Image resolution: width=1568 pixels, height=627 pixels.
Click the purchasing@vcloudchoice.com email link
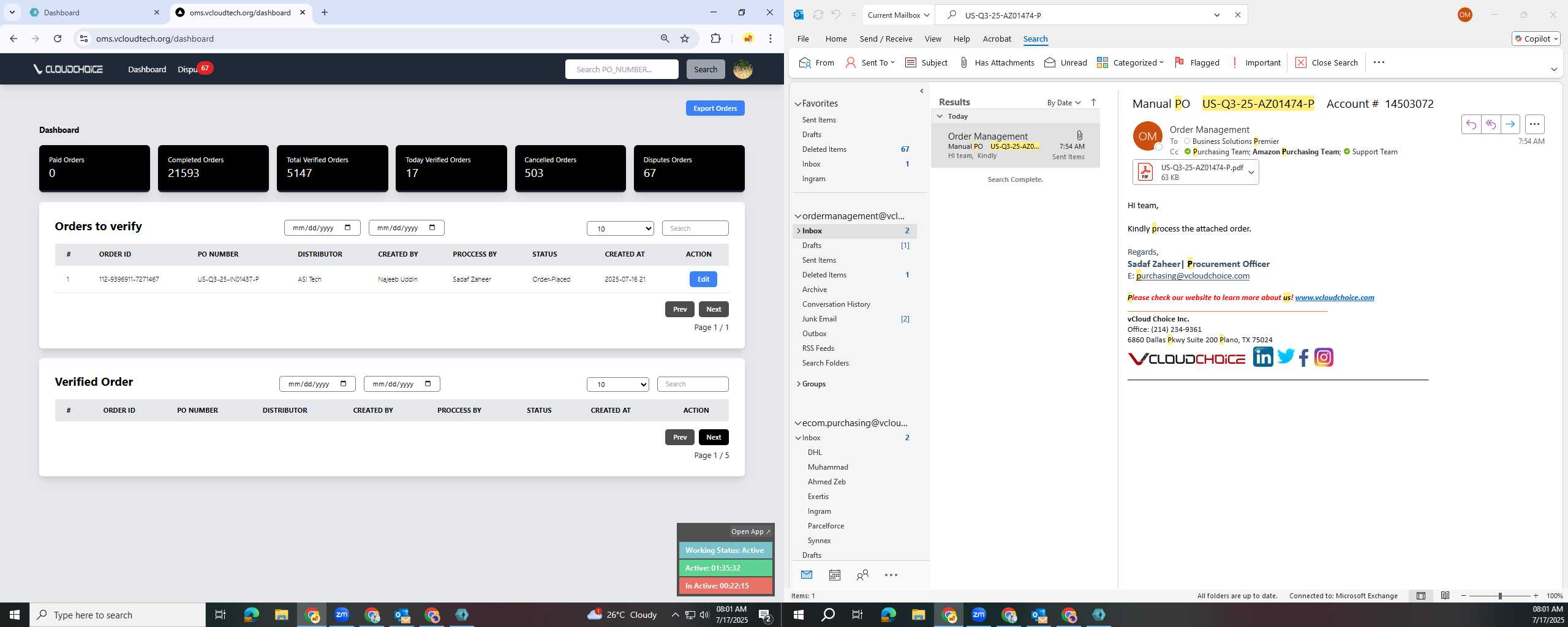(x=1193, y=276)
